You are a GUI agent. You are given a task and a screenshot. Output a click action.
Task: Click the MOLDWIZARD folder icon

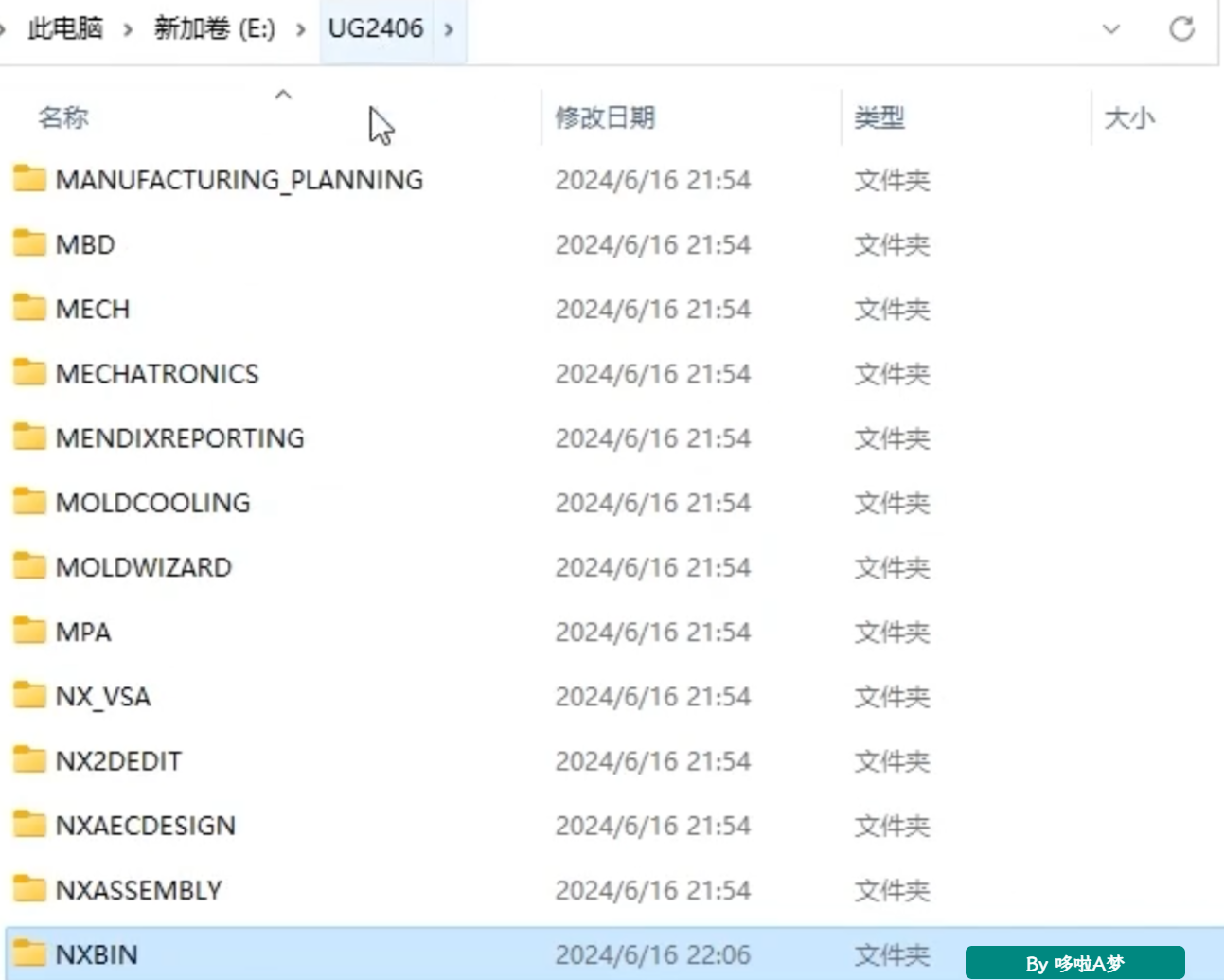(29, 565)
